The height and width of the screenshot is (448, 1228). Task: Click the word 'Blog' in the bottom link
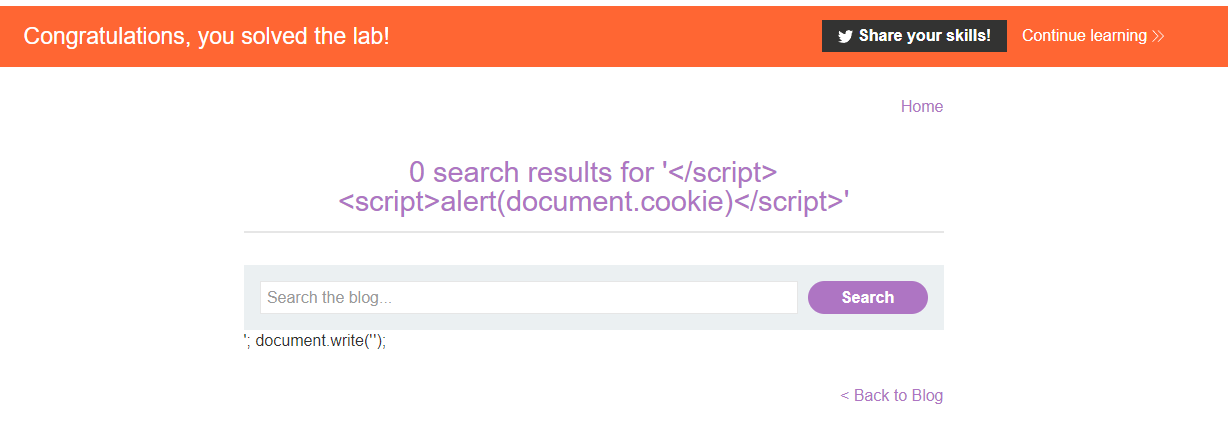pos(927,396)
